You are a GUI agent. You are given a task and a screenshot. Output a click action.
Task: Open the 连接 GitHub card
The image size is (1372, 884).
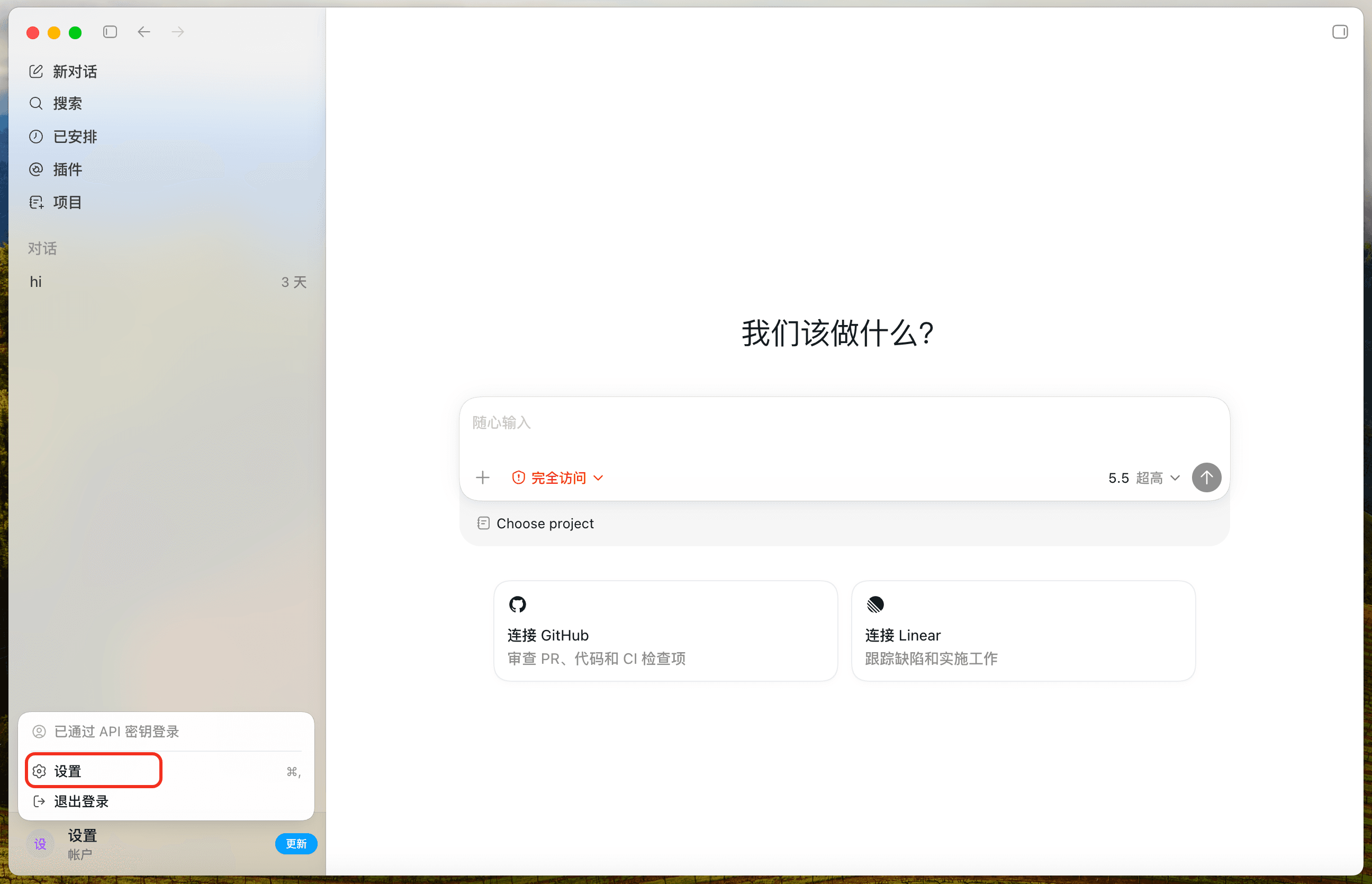tap(666, 631)
